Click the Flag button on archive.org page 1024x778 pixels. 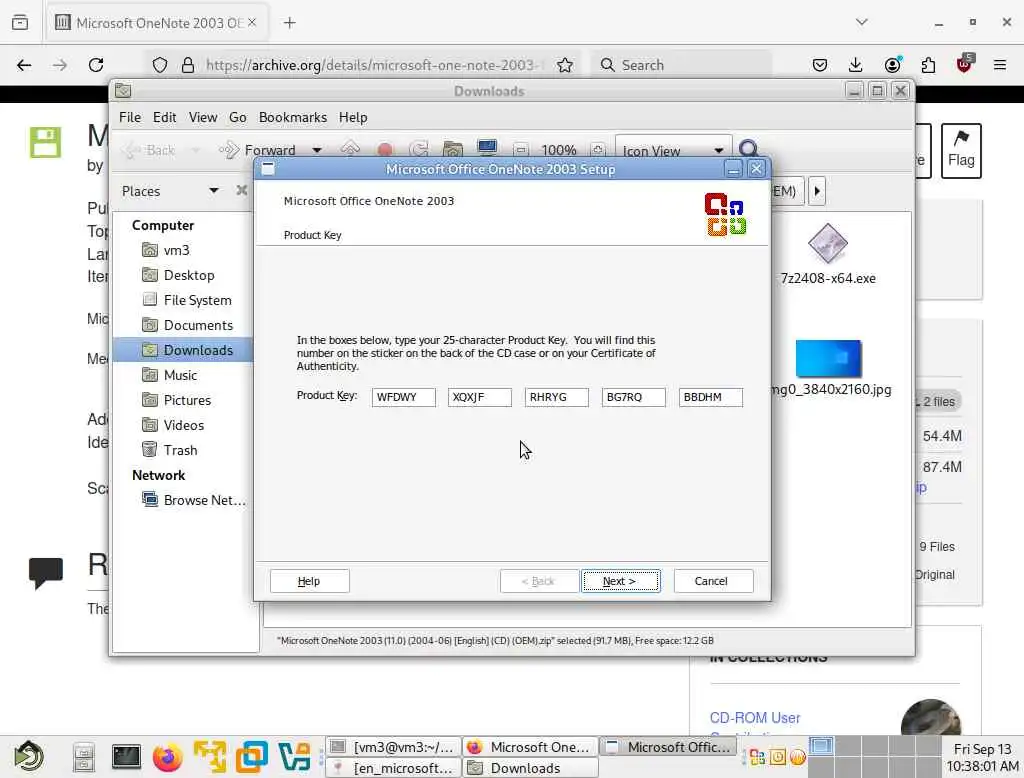[x=961, y=151]
